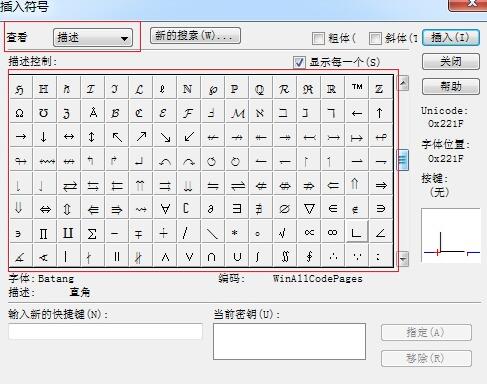Select the intersection ∩ symbol
The width and height of the screenshot is (487, 384).
click(213, 256)
